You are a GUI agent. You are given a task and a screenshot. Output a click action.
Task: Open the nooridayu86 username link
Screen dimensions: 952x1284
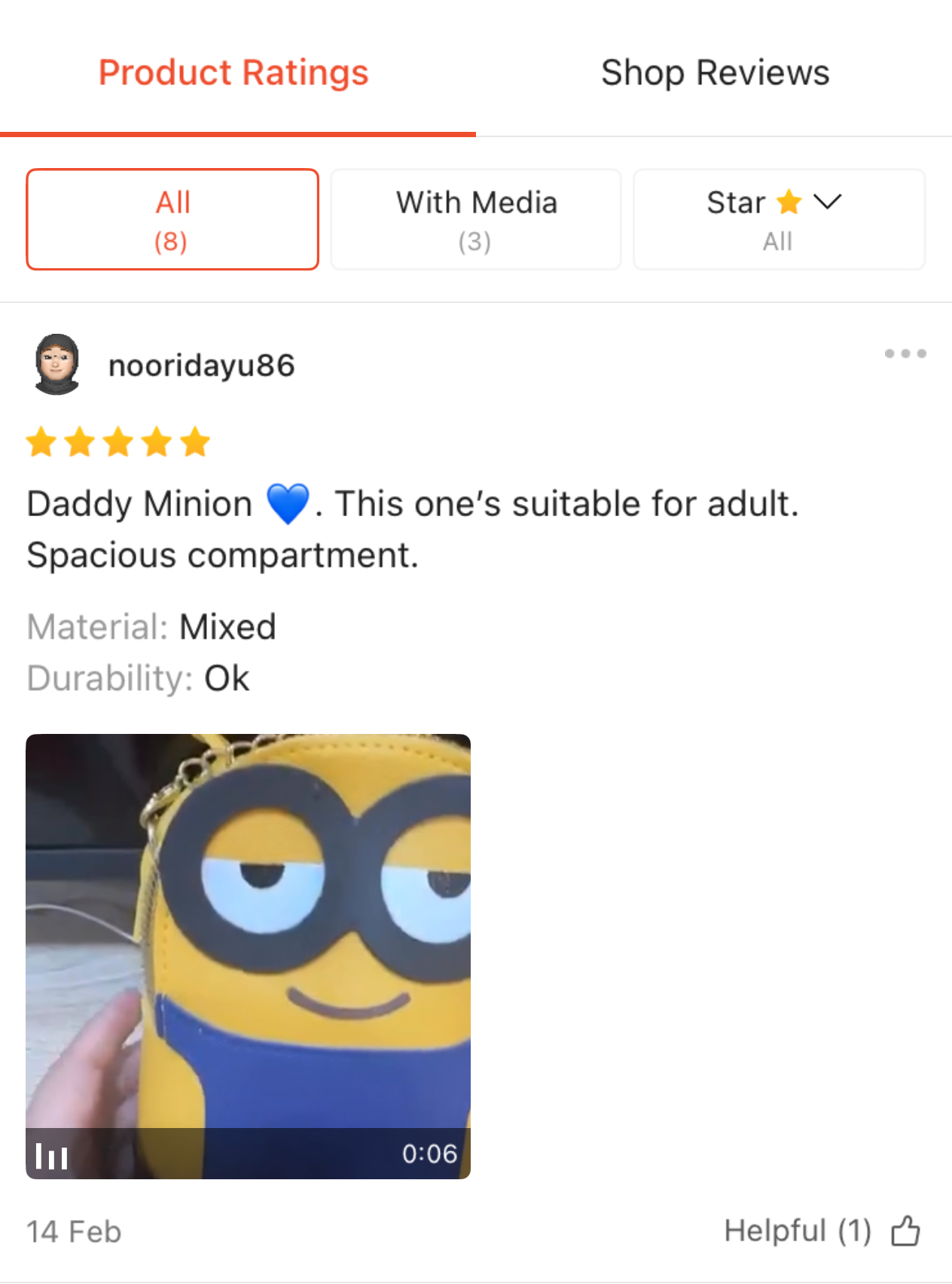point(202,365)
